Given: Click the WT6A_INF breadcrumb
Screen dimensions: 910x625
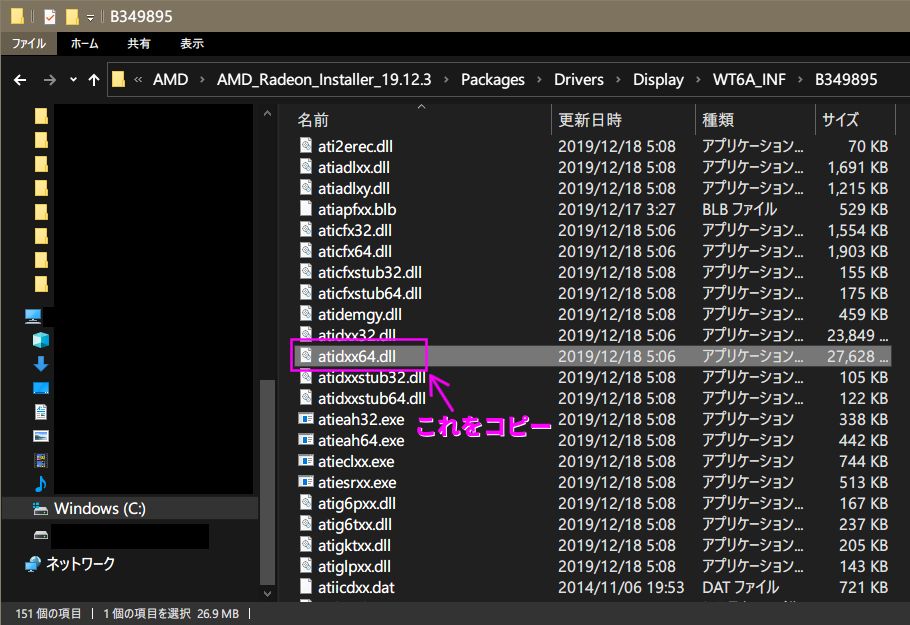Looking at the screenshot, I should (749, 80).
